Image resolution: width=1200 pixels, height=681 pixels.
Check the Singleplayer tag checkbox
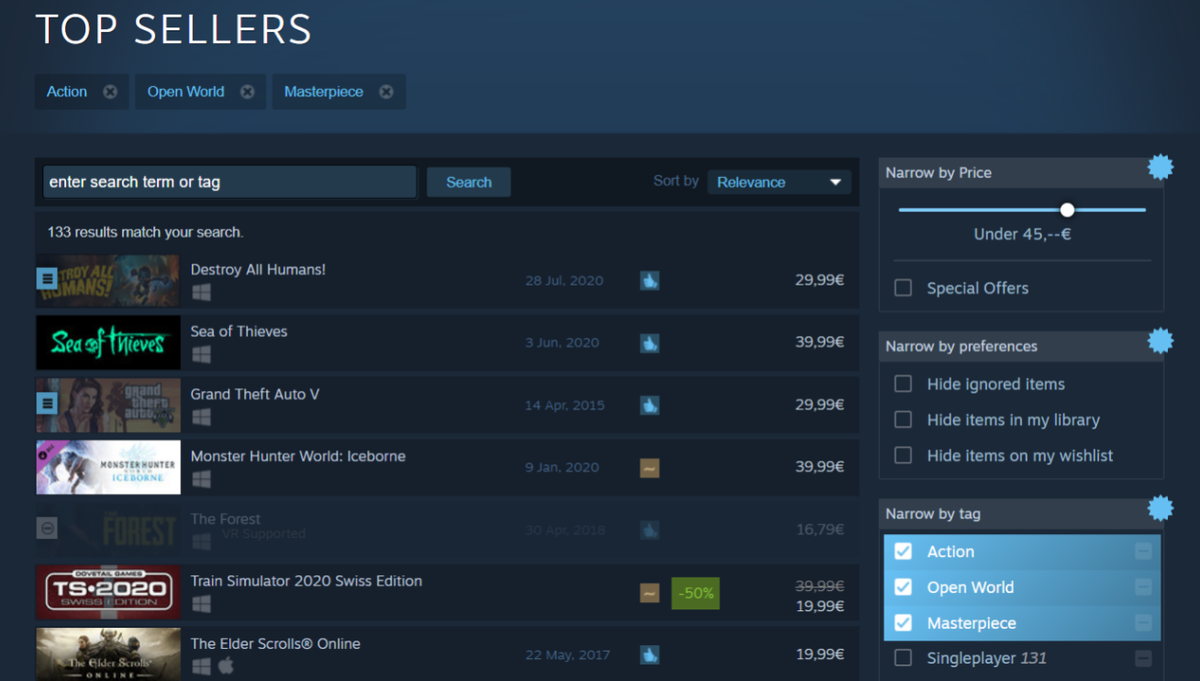click(903, 658)
